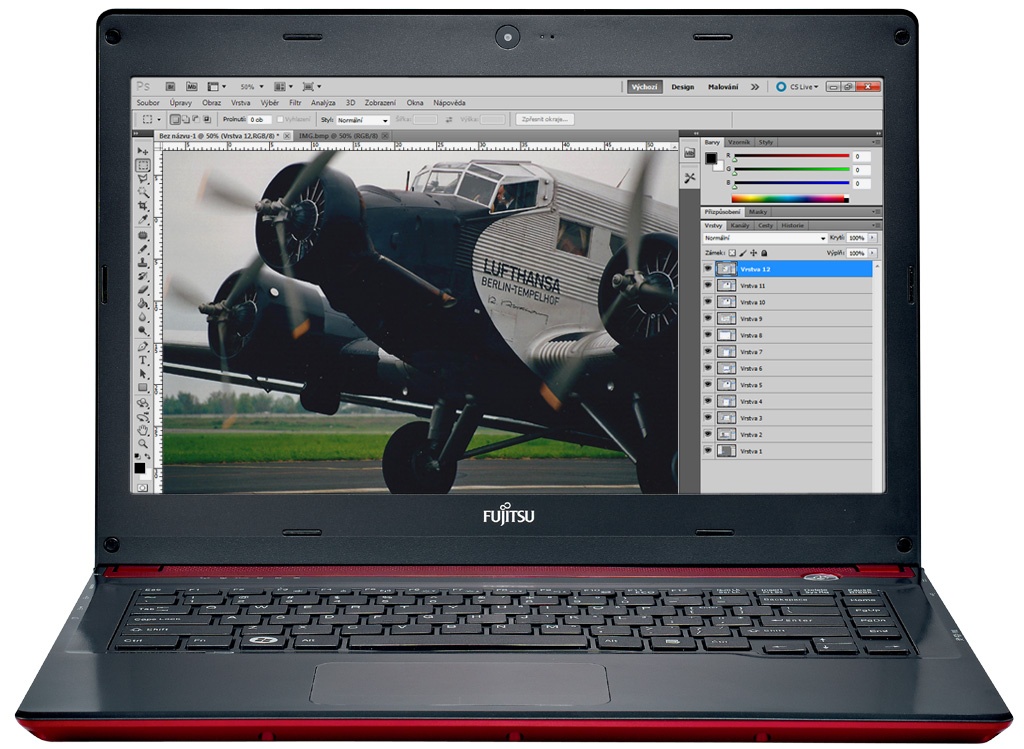
Task: Select the Path Selection tool
Action: point(142,374)
